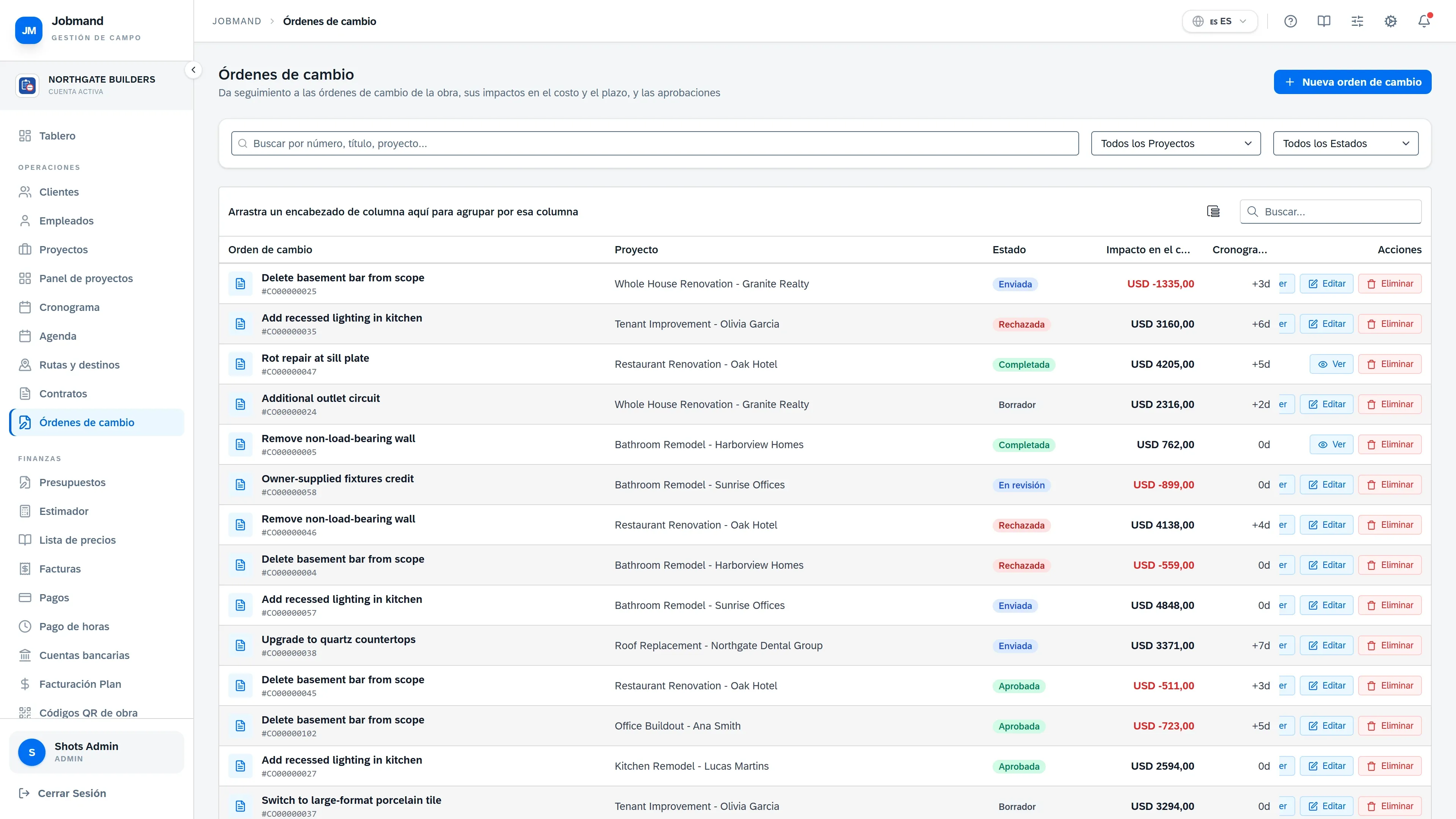Open the ES language selector
Screen dimensions: 1456x819
tap(1220, 22)
